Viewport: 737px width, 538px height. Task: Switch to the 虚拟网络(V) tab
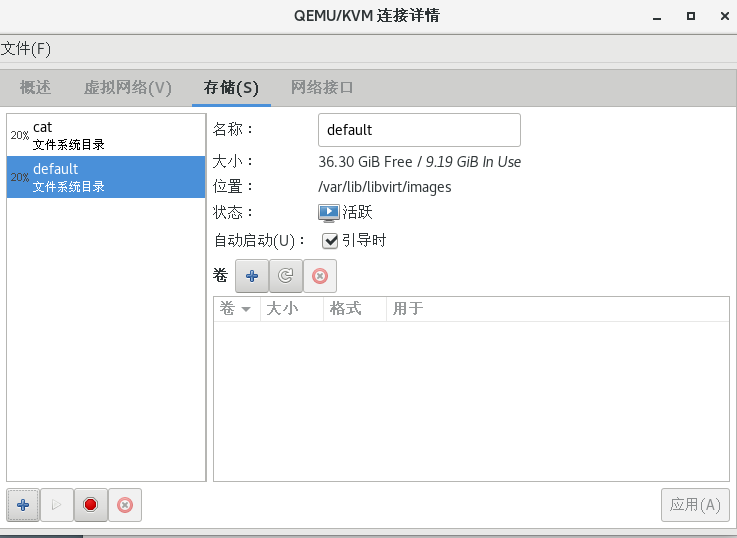pyautogui.click(x=127, y=87)
